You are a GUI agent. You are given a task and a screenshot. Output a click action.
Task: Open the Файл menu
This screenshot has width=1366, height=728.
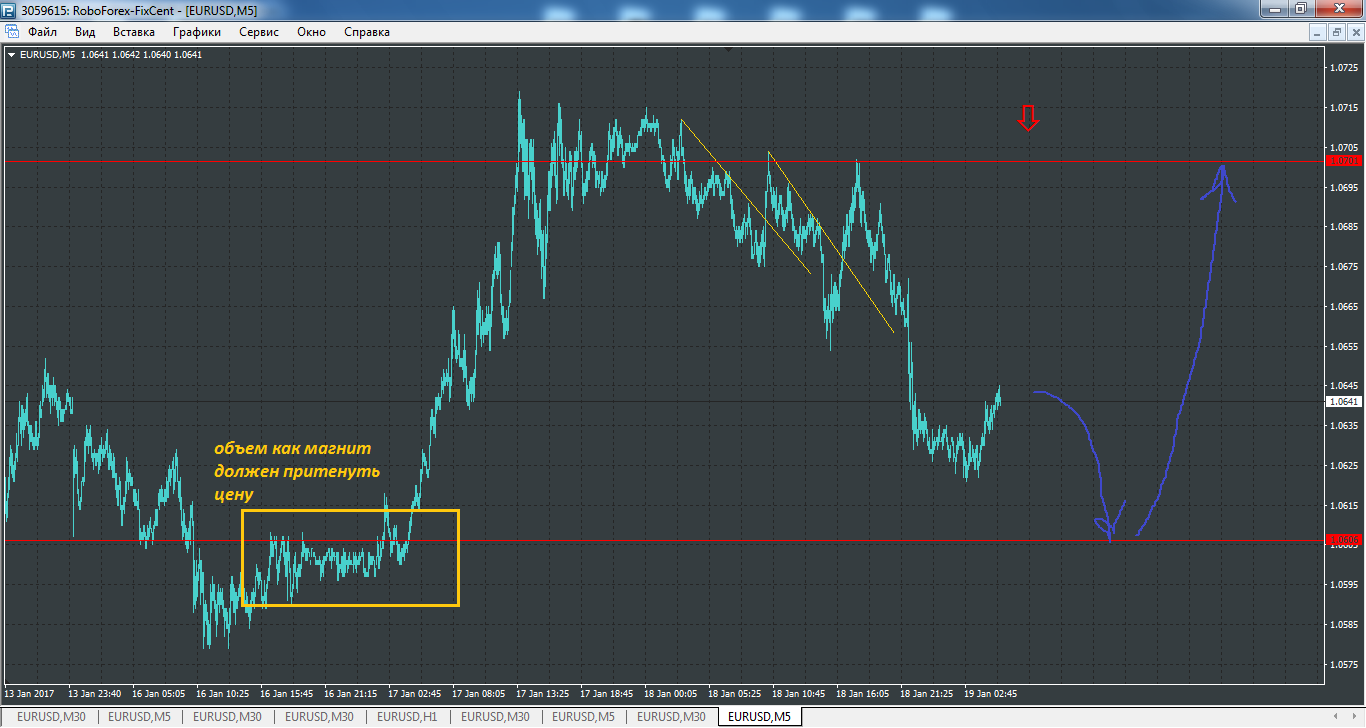click(x=42, y=32)
